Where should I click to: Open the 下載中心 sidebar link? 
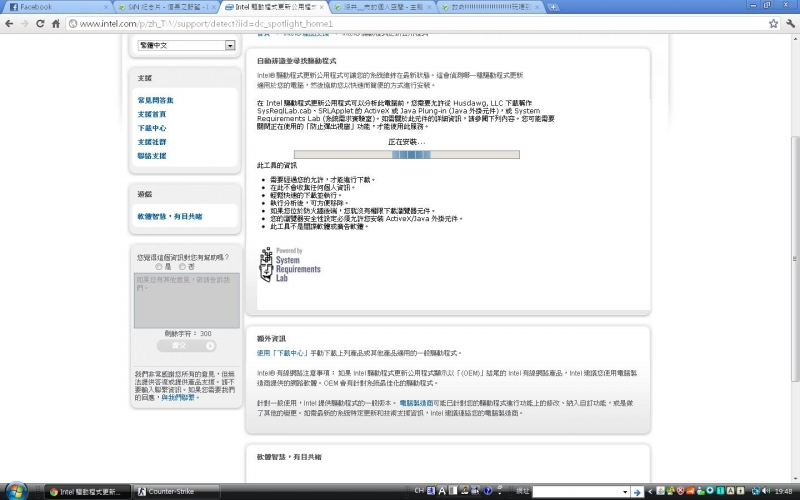tap(152, 128)
